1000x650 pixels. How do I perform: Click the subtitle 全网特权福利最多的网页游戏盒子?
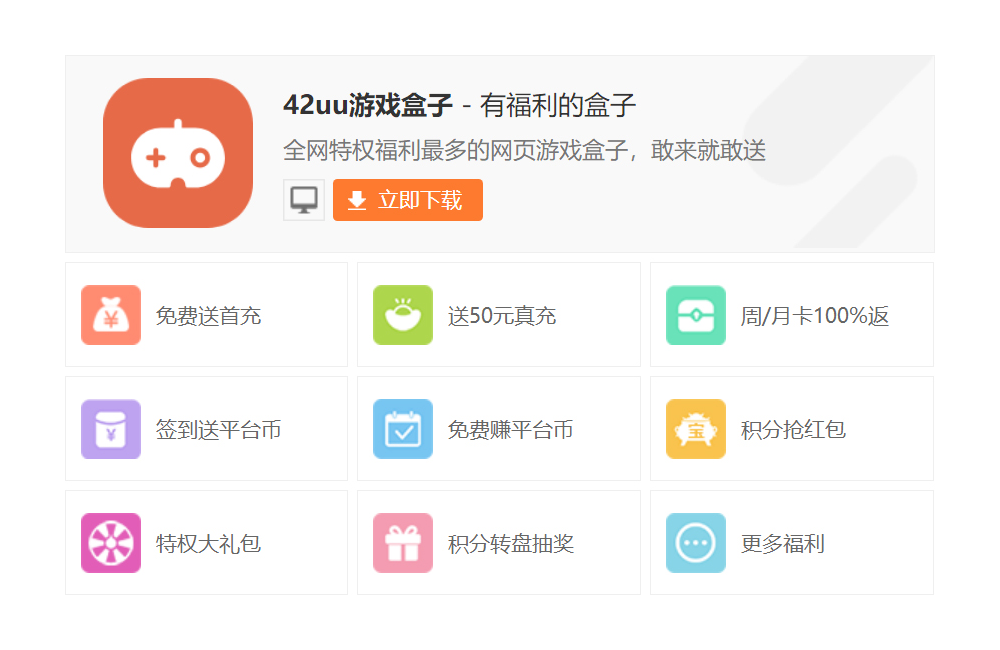[455, 151]
